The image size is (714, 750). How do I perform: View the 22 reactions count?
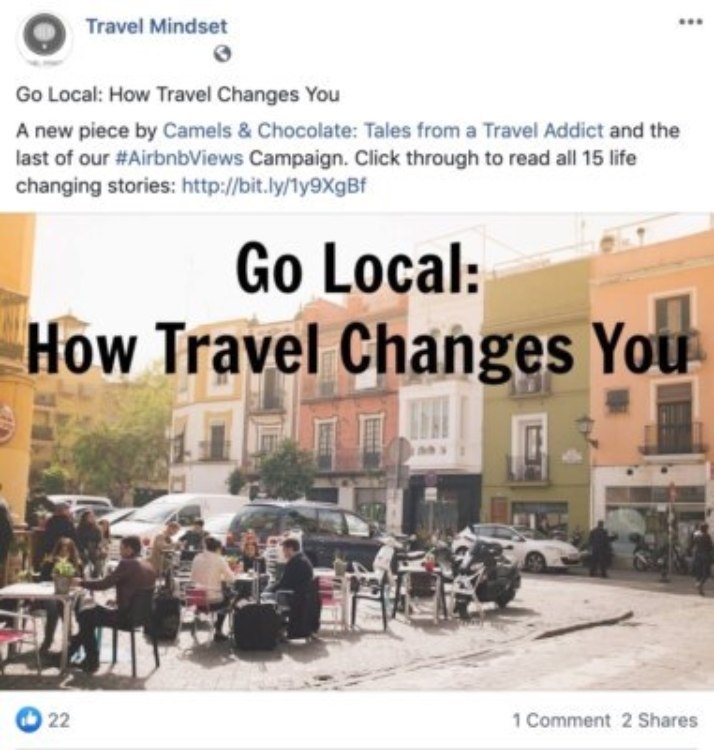[x=59, y=720]
